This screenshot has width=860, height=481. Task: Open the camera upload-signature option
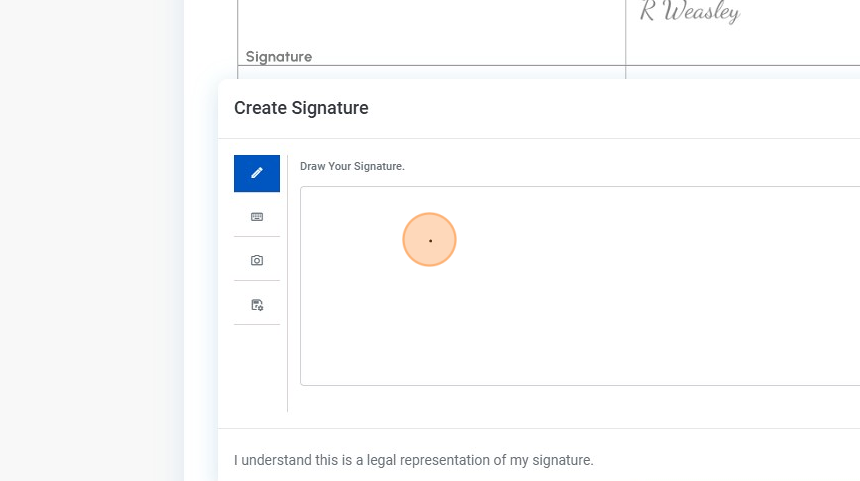click(x=257, y=261)
